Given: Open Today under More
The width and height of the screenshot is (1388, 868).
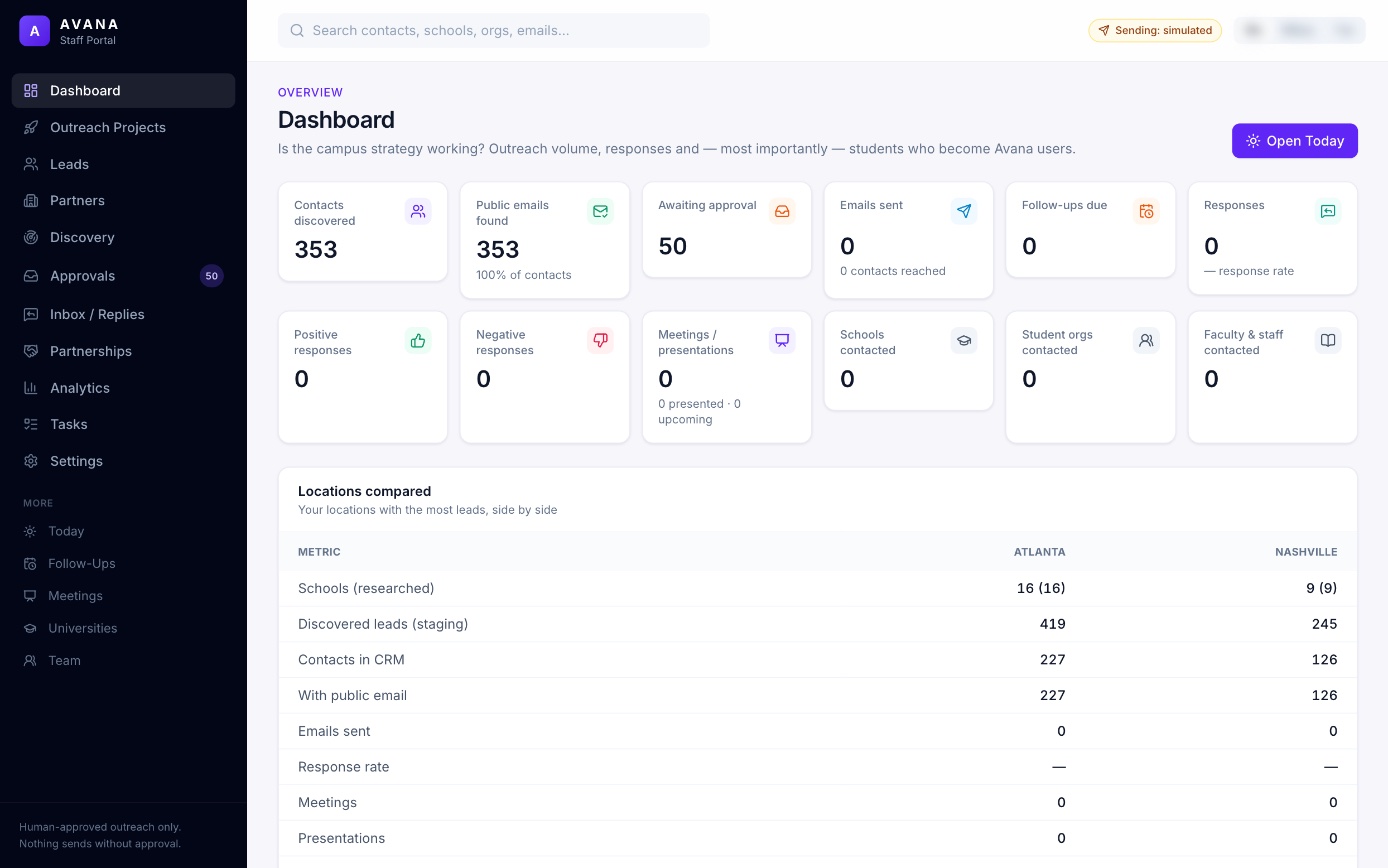Looking at the screenshot, I should tap(123, 531).
